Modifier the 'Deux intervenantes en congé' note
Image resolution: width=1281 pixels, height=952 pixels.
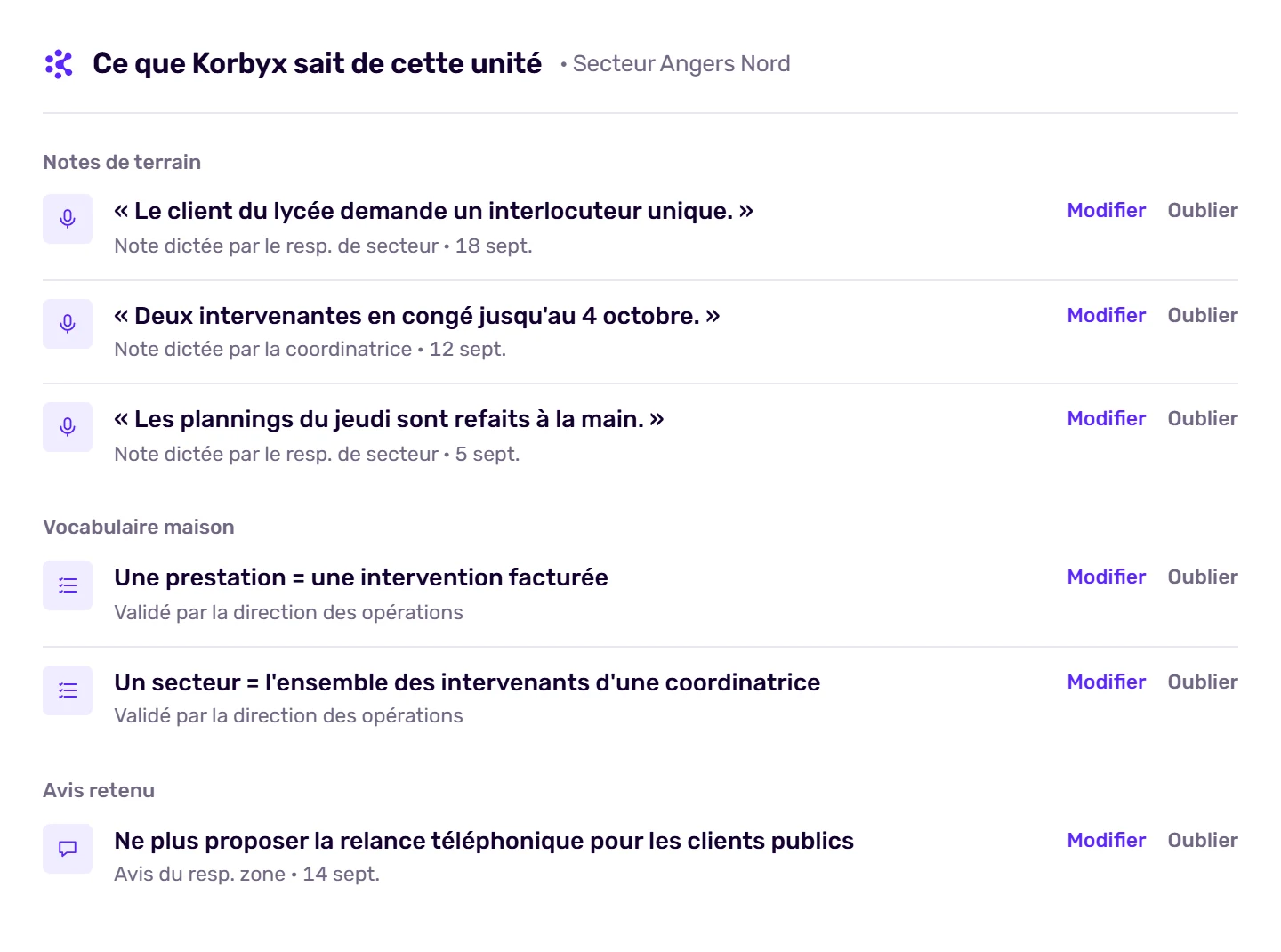1107,316
